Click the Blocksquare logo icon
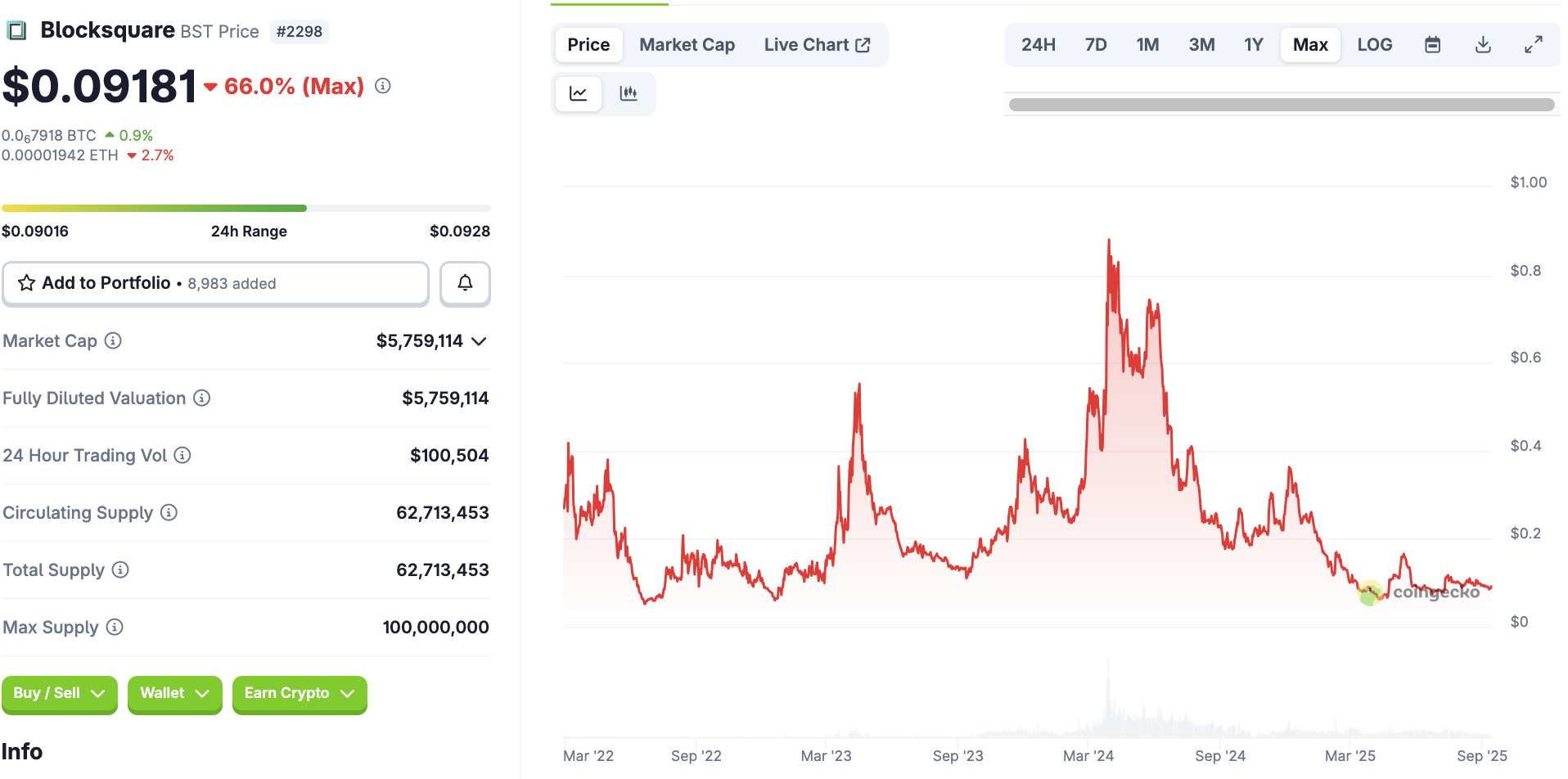This screenshot has height=779, width=1568. 16,31
